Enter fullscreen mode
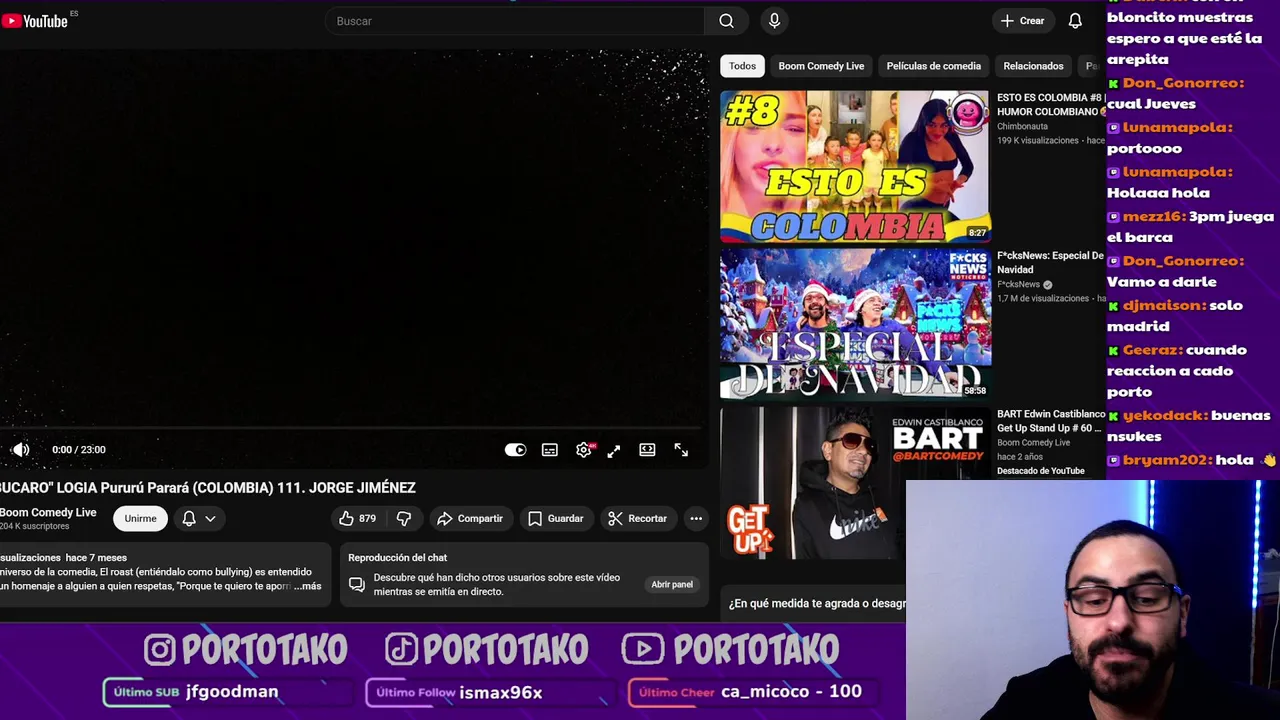Screen dimensions: 1280x720 click(681, 450)
